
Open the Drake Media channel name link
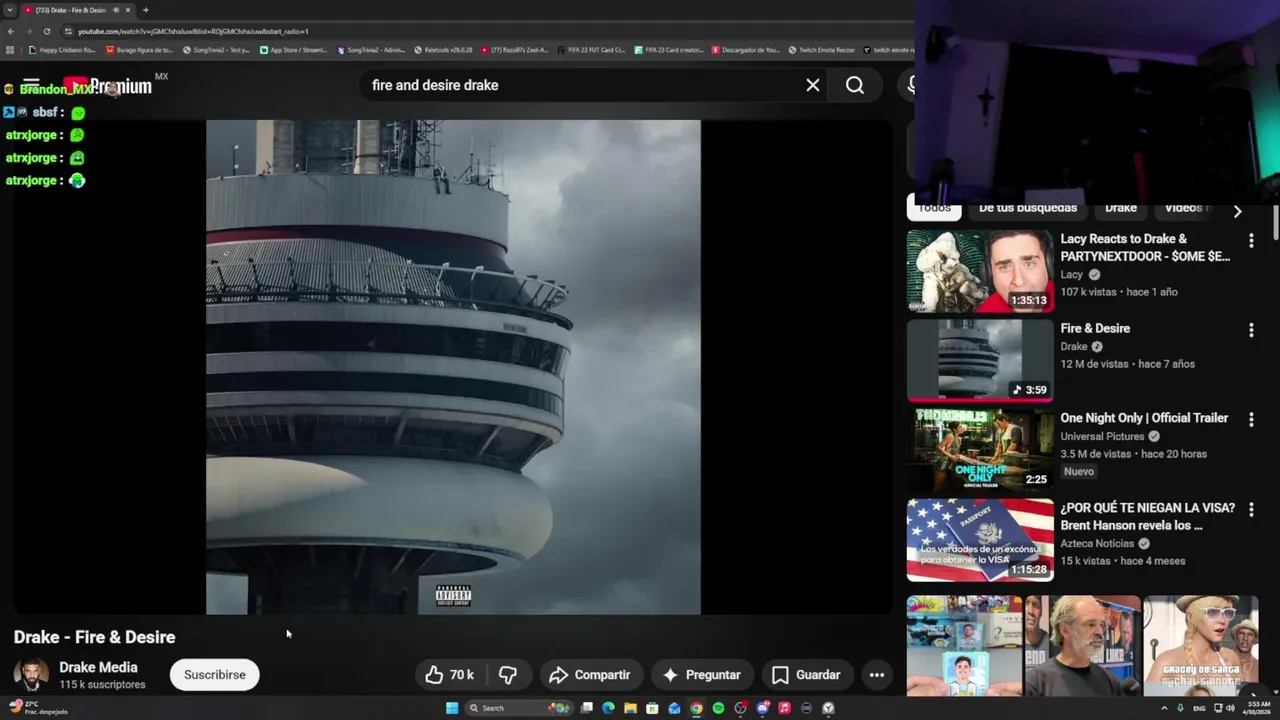pyautogui.click(x=98, y=667)
